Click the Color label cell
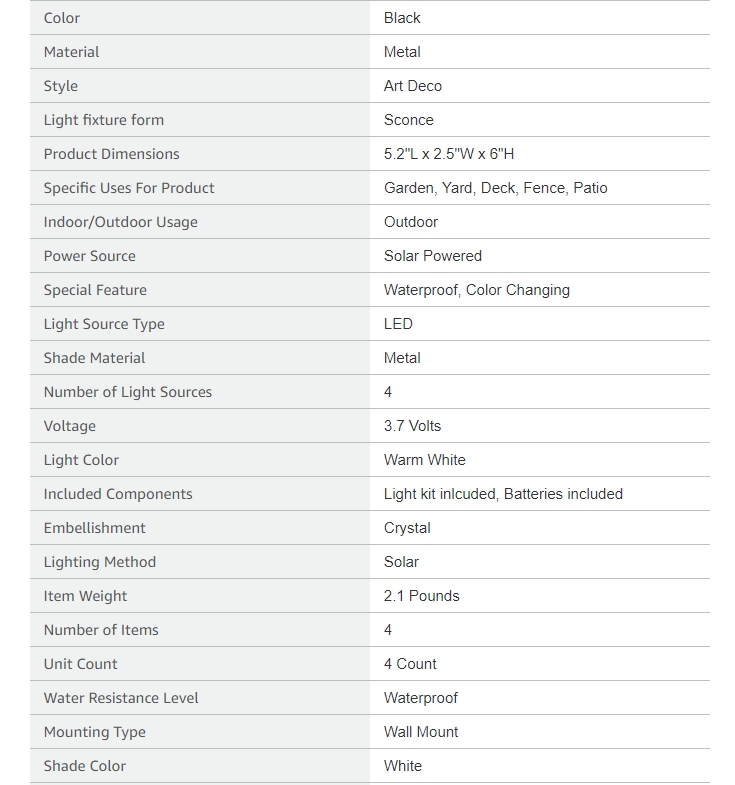This screenshot has width=735, height=785. point(200,18)
